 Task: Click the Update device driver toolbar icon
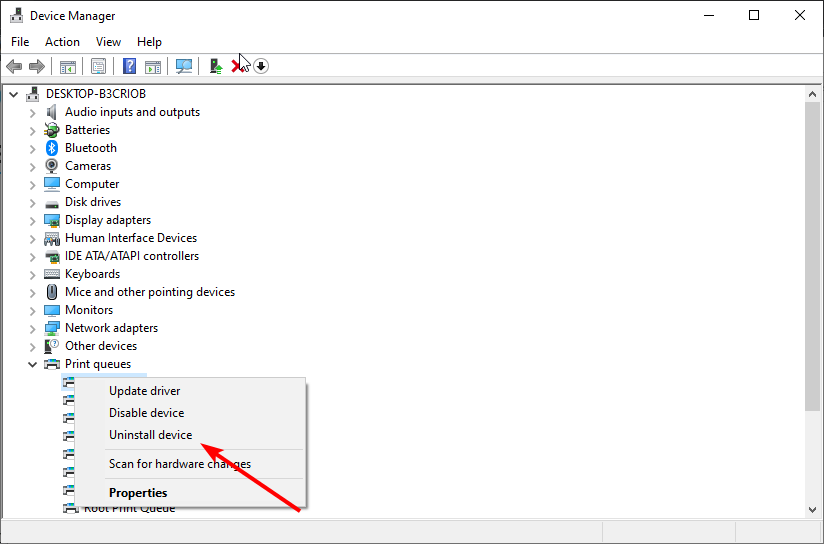[x=216, y=66]
